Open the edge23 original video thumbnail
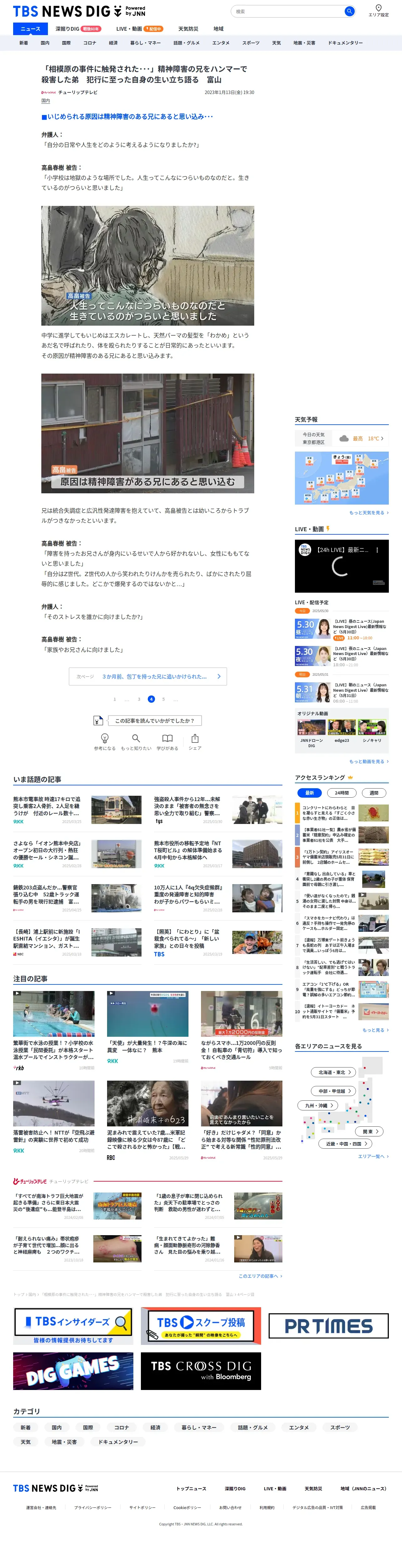Image resolution: width=402 pixels, height=1568 pixels. [342, 727]
